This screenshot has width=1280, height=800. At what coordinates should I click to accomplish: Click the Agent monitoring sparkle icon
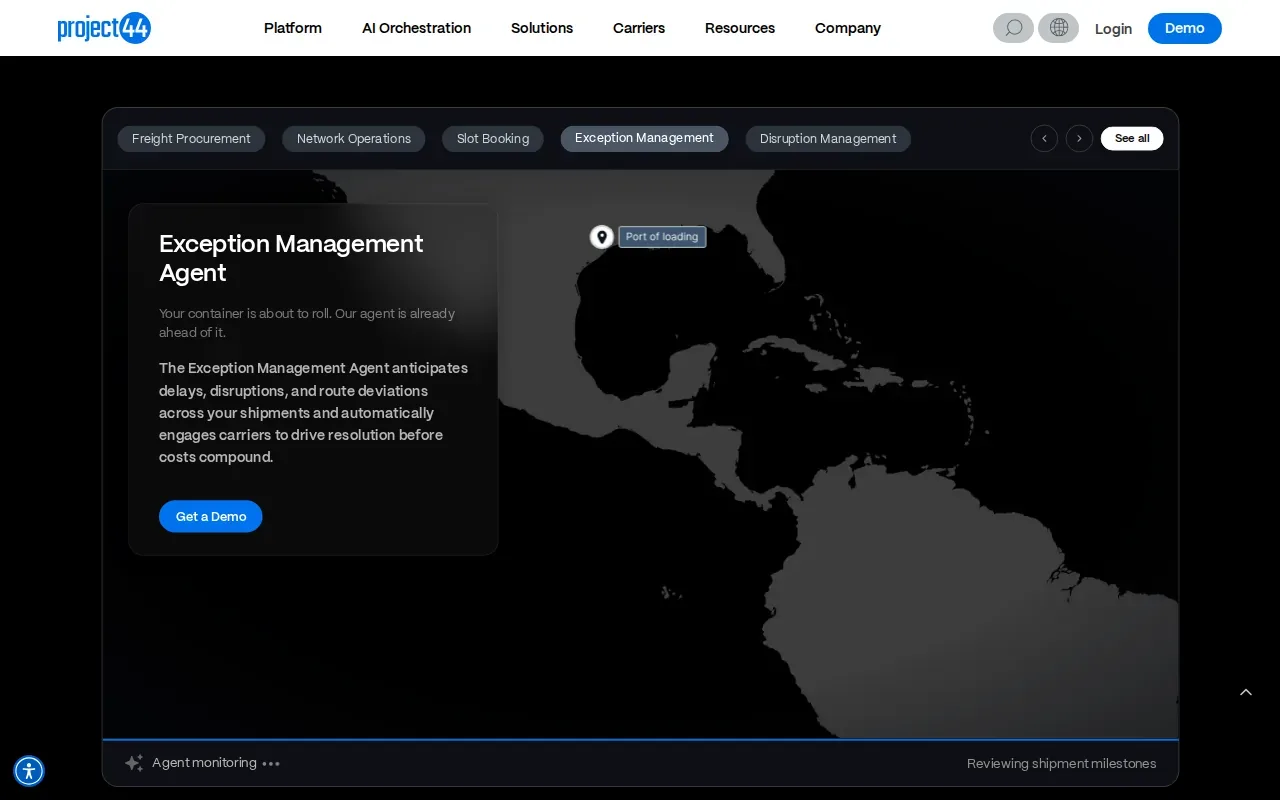point(134,763)
